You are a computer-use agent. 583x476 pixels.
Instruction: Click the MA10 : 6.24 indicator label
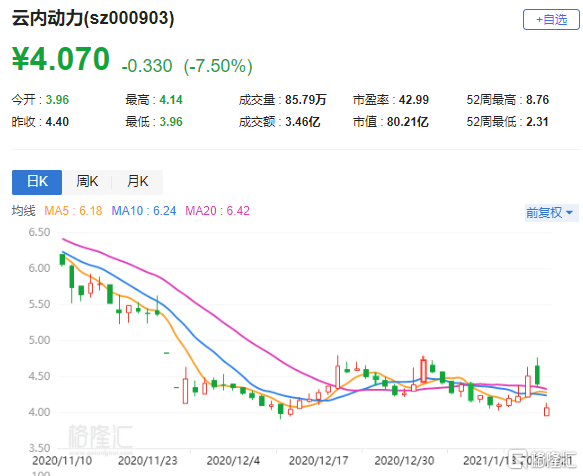[x=144, y=211]
